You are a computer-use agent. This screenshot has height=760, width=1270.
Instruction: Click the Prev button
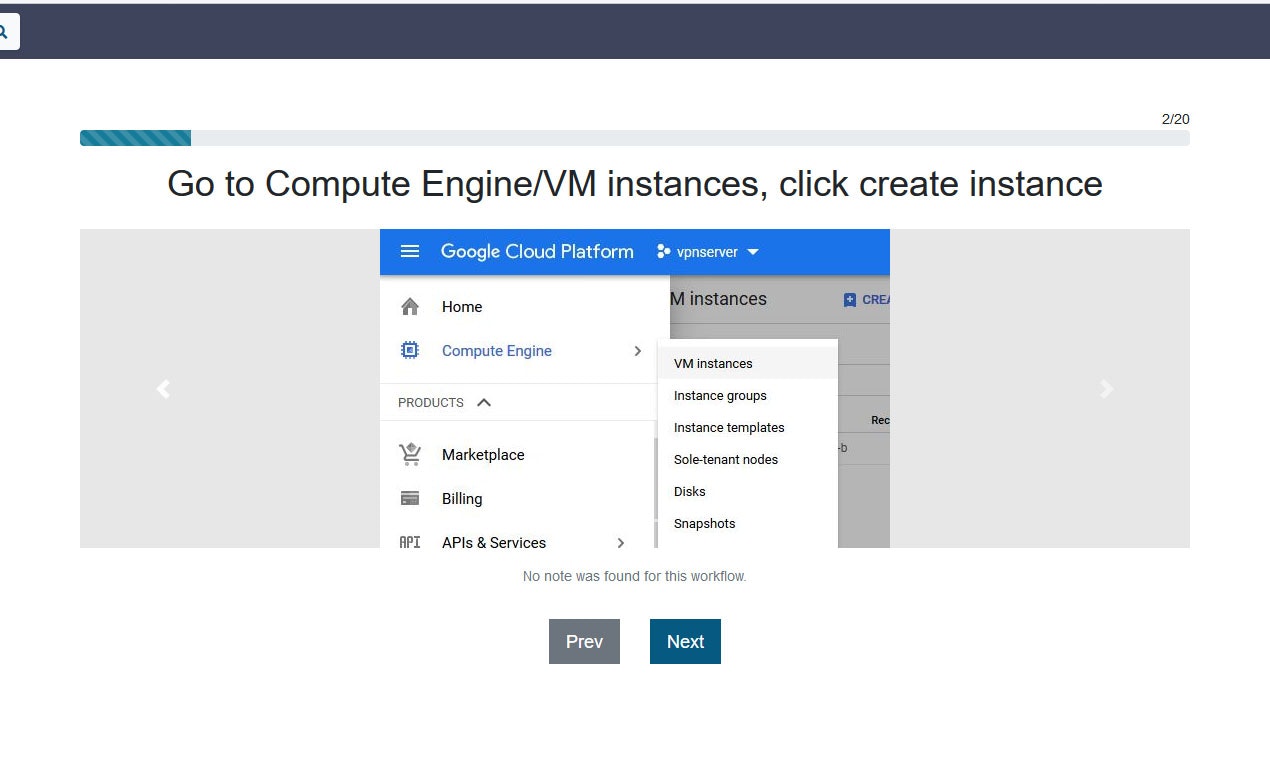(584, 641)
